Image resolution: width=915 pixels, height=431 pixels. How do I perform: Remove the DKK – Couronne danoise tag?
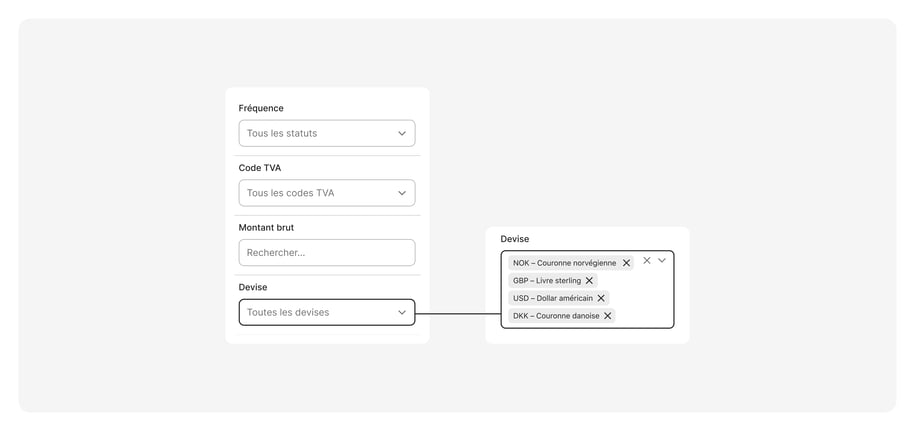point(607,316)
